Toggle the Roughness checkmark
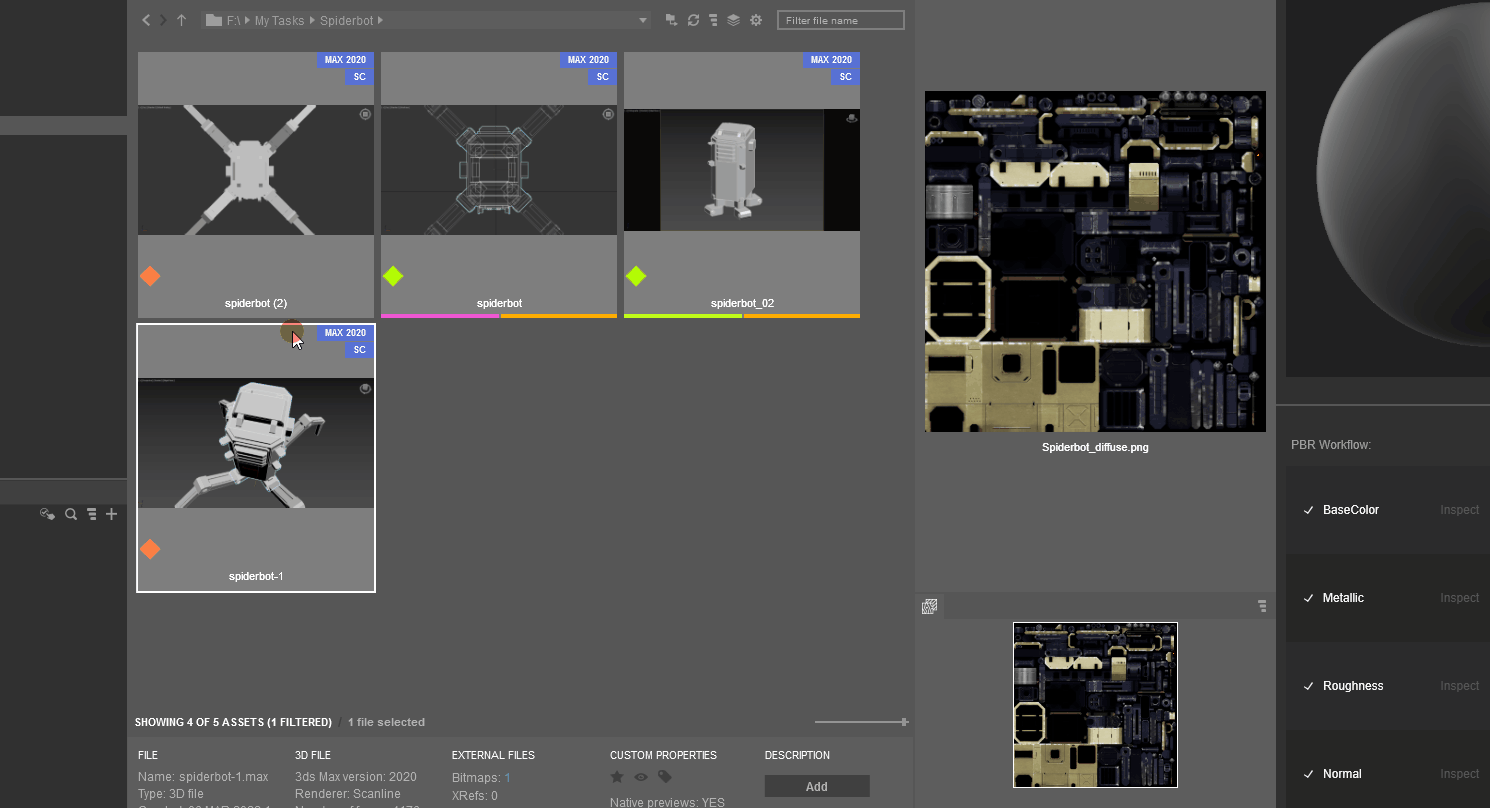Viewport: 1490px width, 808px height. 1308,686
